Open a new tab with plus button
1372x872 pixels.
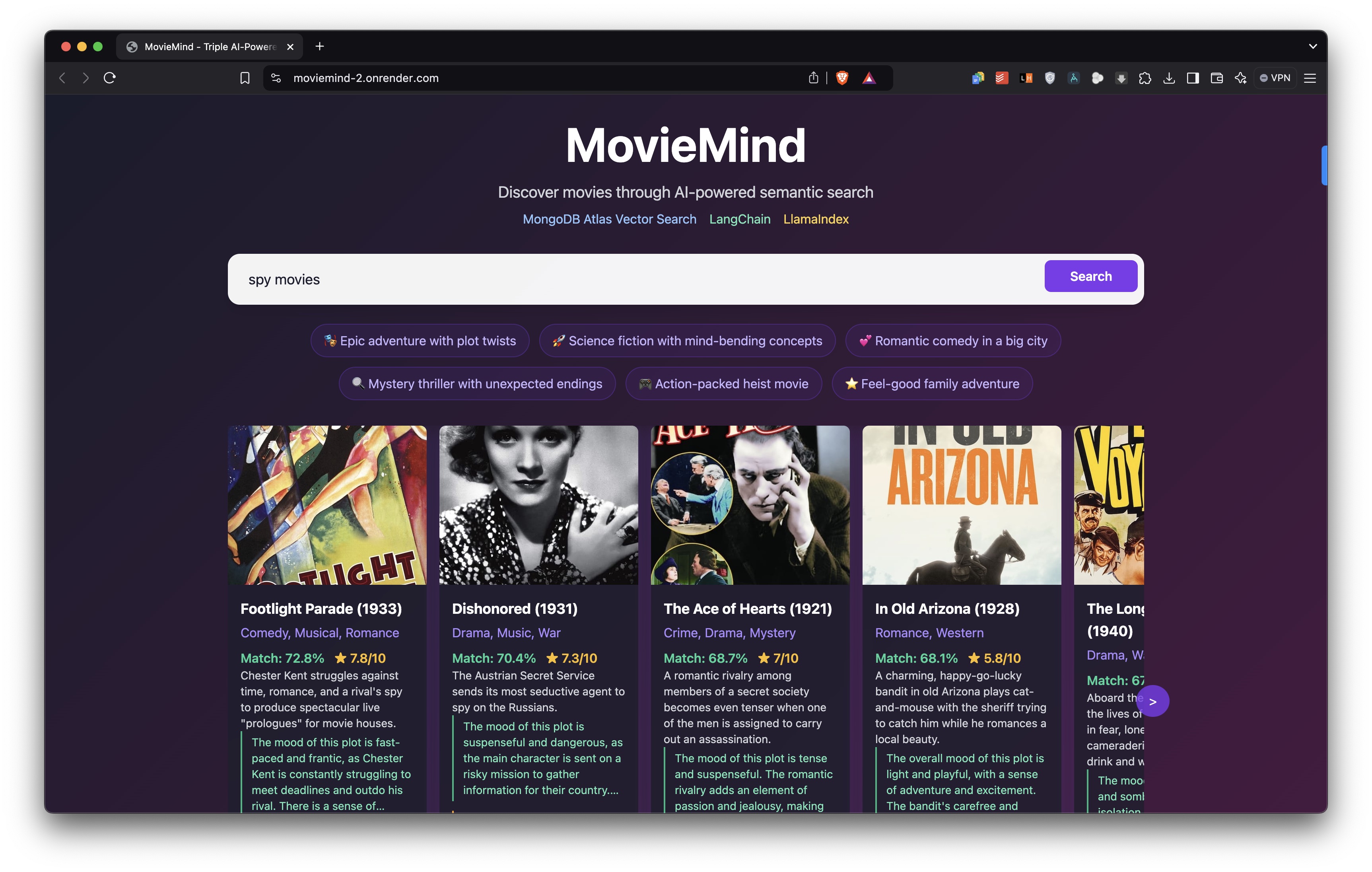(x=320, y=46)
